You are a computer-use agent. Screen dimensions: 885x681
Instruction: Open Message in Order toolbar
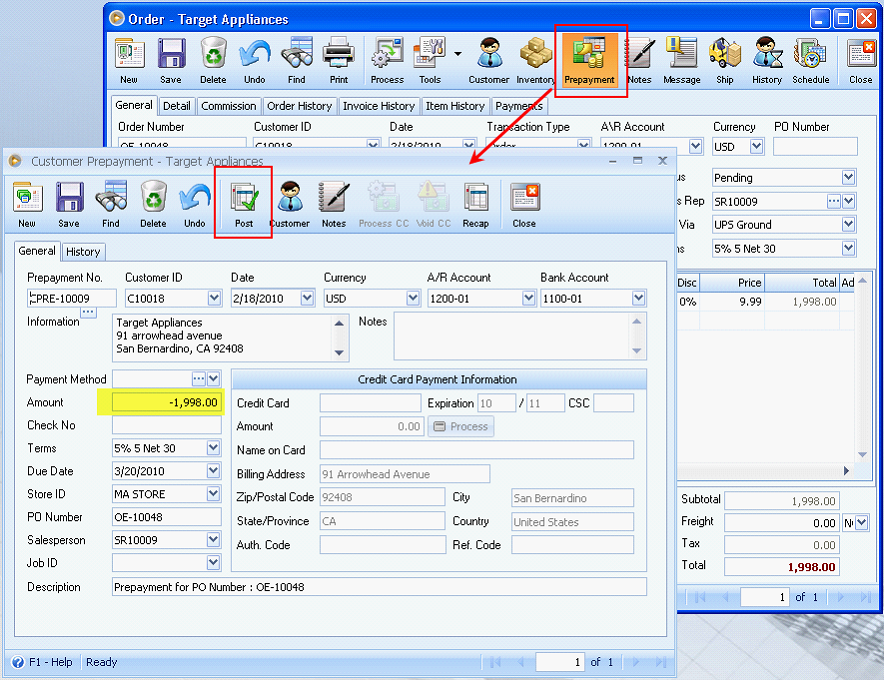tap(682, 61)
